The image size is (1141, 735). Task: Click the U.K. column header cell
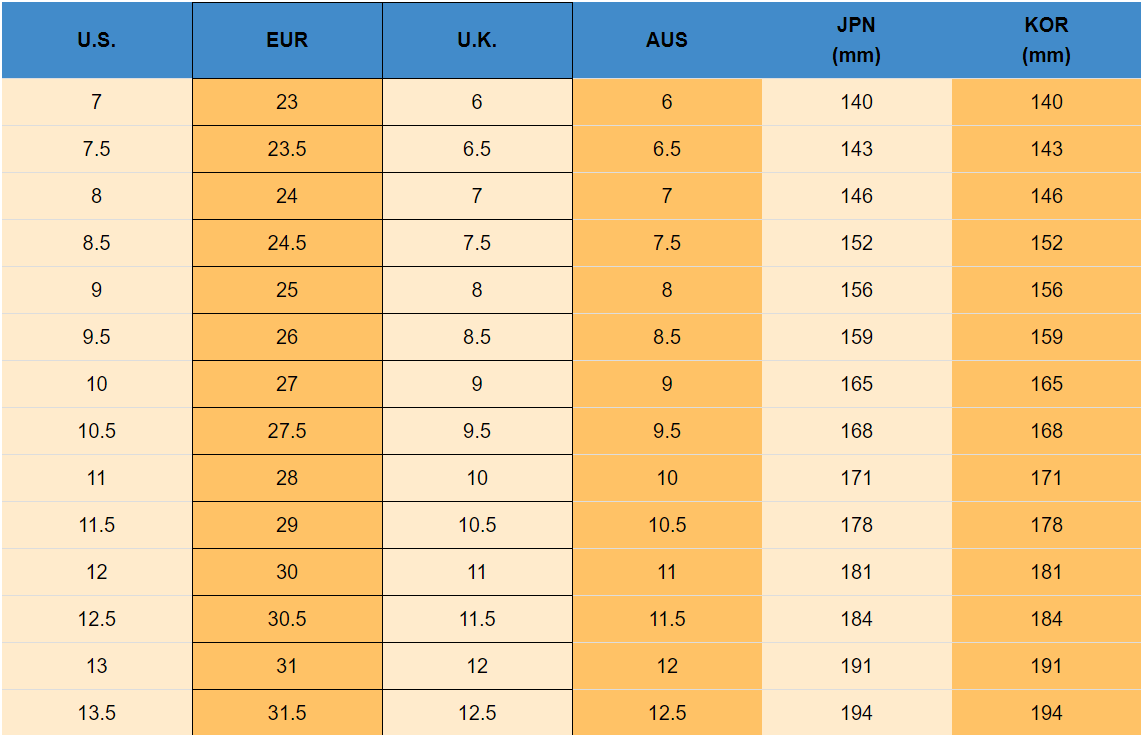coord(477,41)
